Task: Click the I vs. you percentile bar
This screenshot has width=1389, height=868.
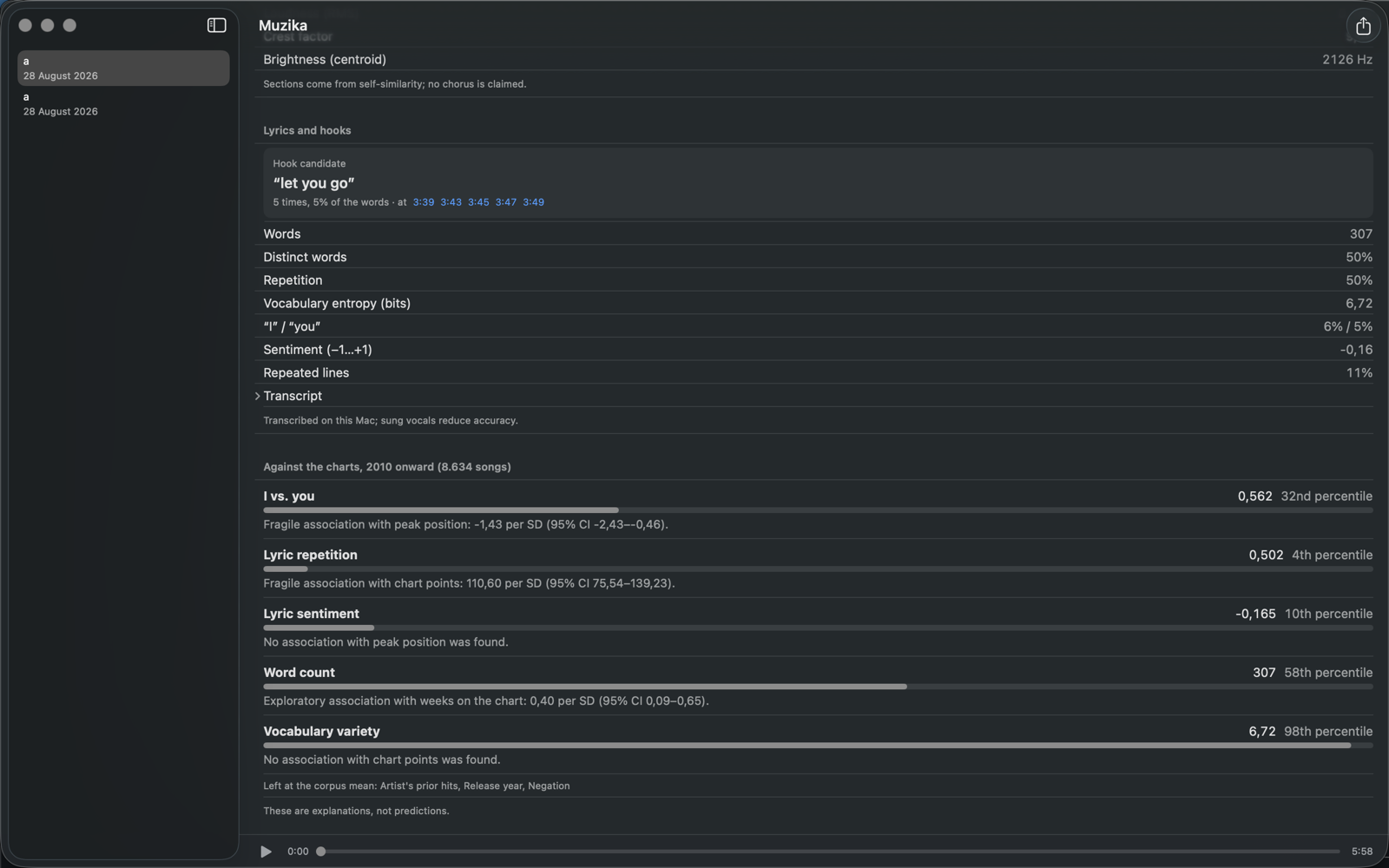Action: (x=818, y=510)
